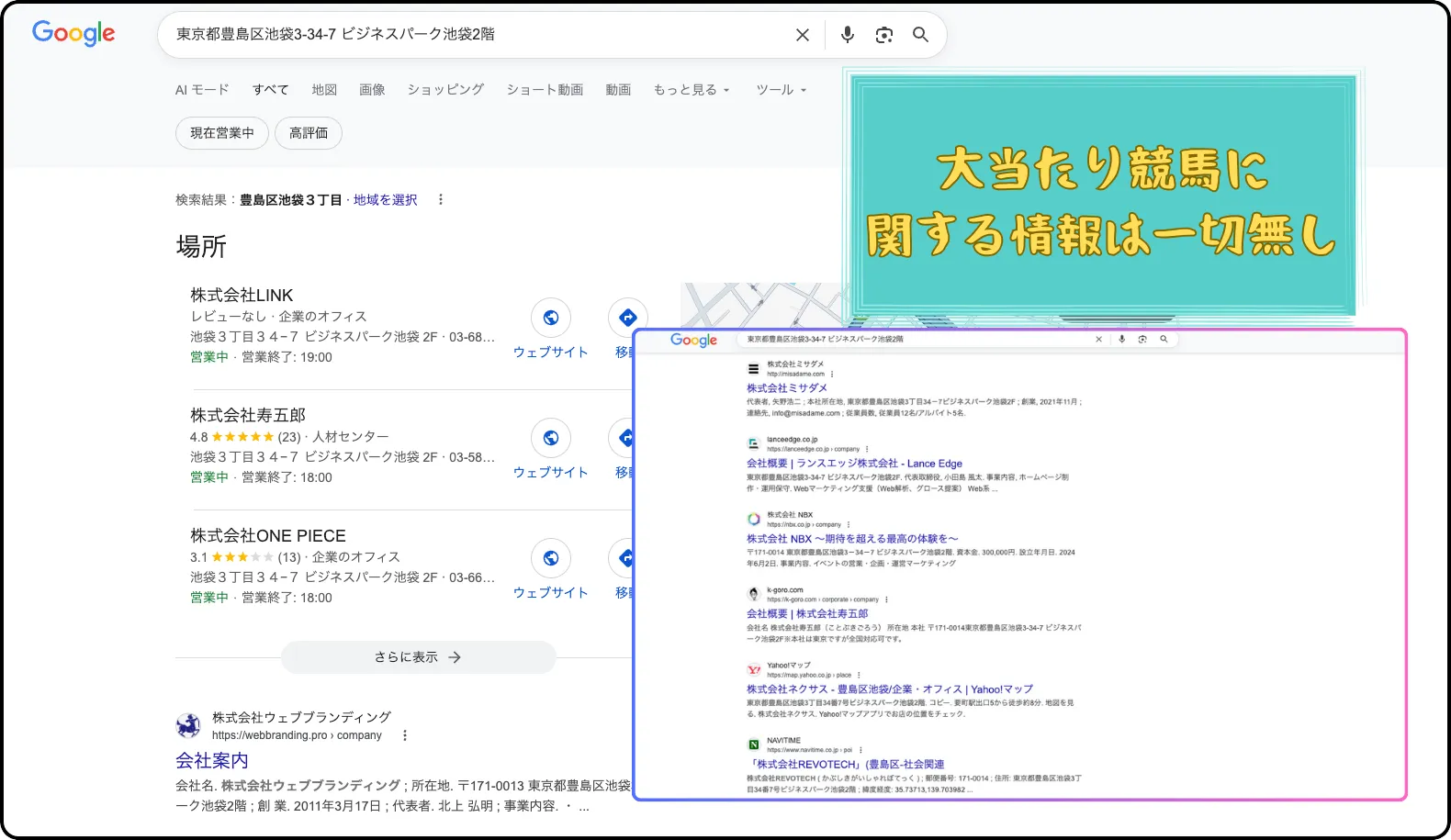Click lanceedge.co.jp favicon in inset results
The image size is (1451, 840).
tap(754, 444)
